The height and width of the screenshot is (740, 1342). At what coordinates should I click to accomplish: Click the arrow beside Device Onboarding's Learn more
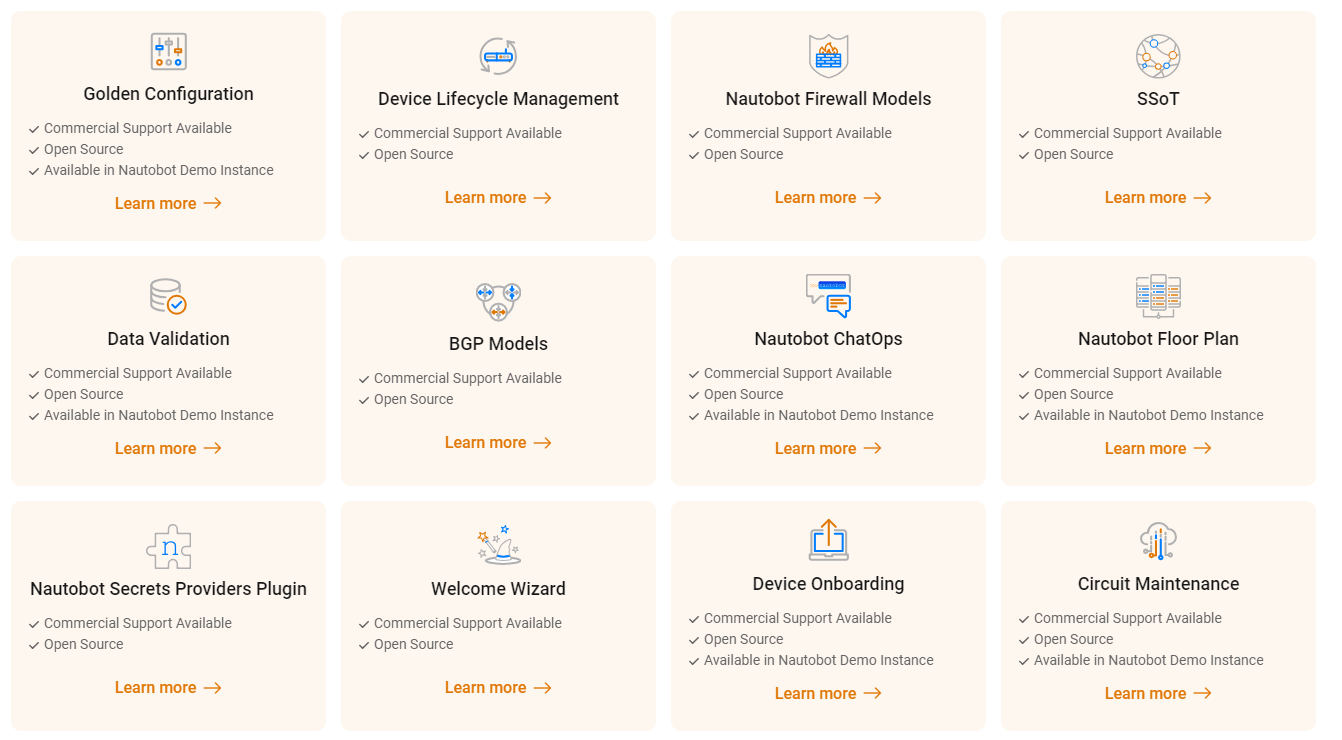click(872, 693)
